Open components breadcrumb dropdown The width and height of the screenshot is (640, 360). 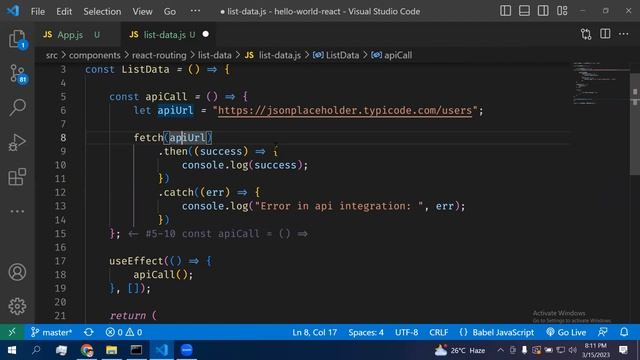click(x=94, y=55)
